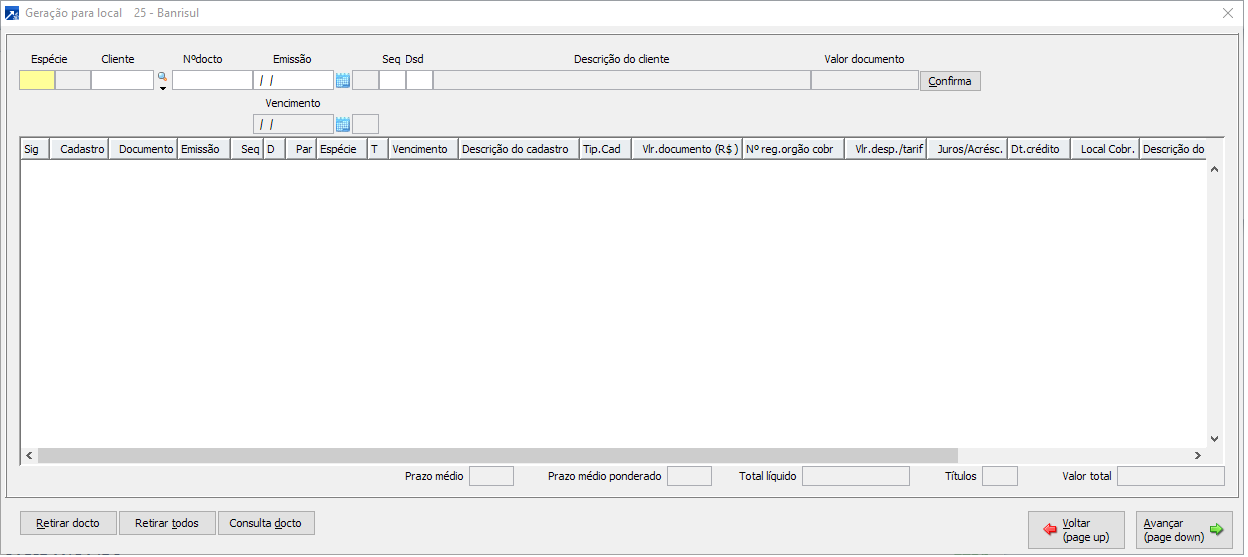Click vertical scrollbar down arrow

1215,438
